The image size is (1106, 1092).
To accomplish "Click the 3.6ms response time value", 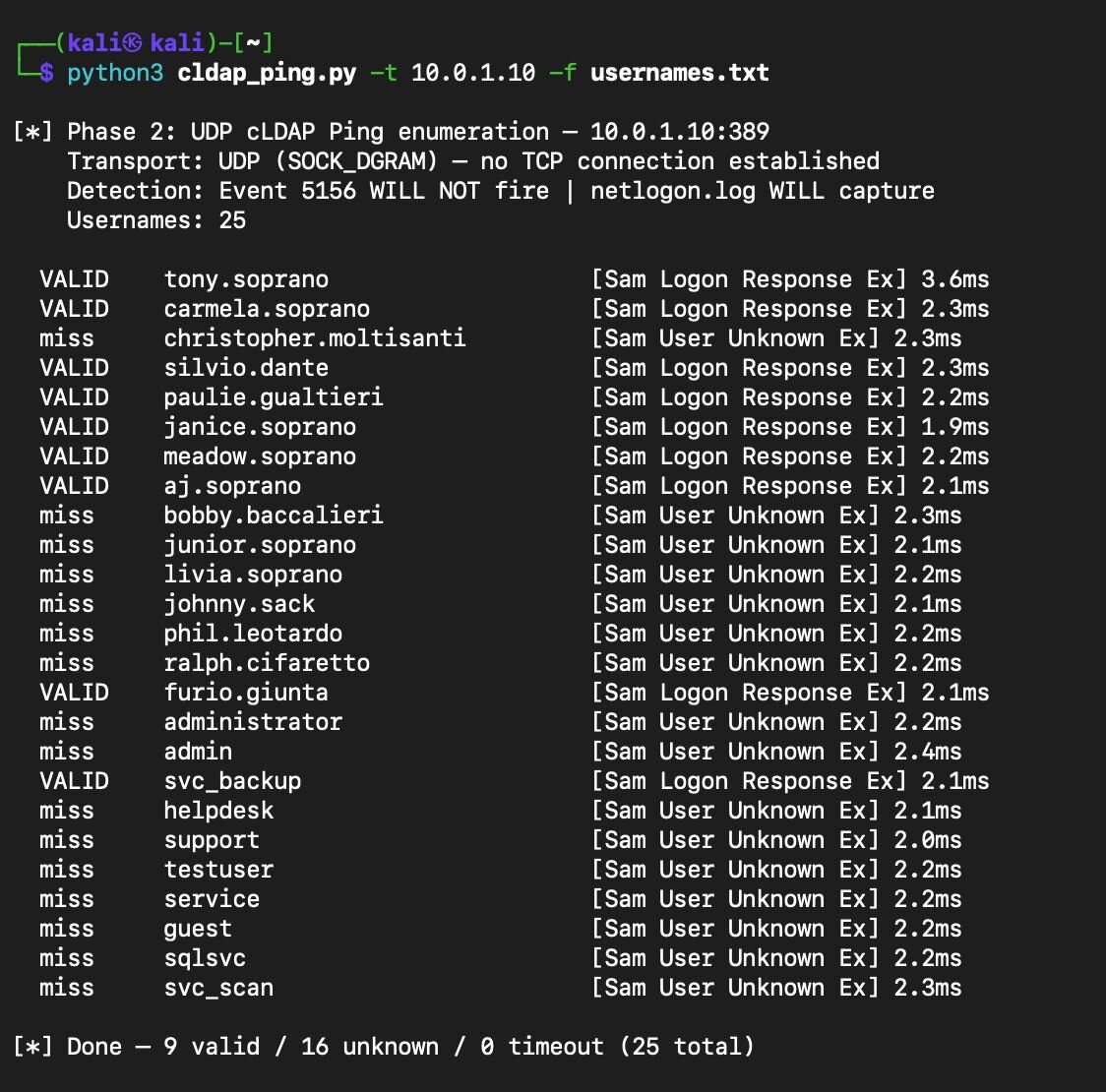I will 955,280.
